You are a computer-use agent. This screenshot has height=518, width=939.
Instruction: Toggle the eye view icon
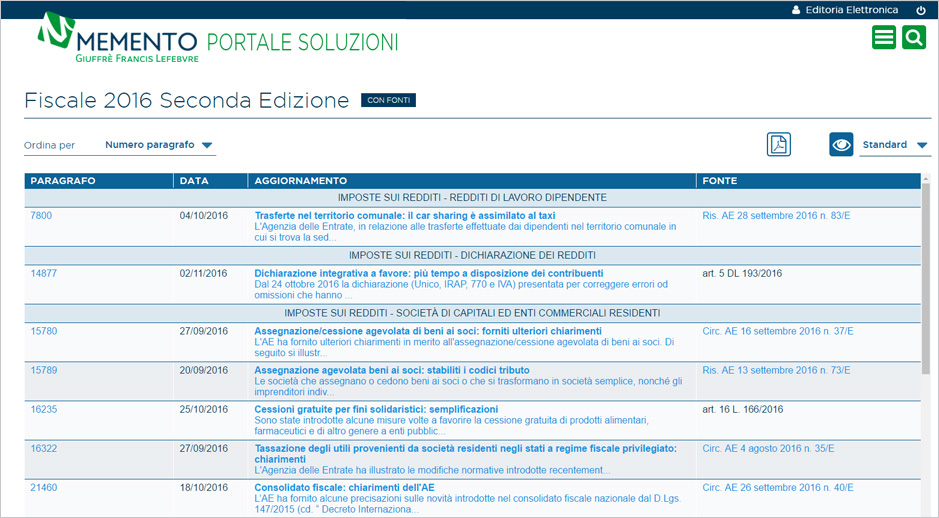(x=841, y=144)
